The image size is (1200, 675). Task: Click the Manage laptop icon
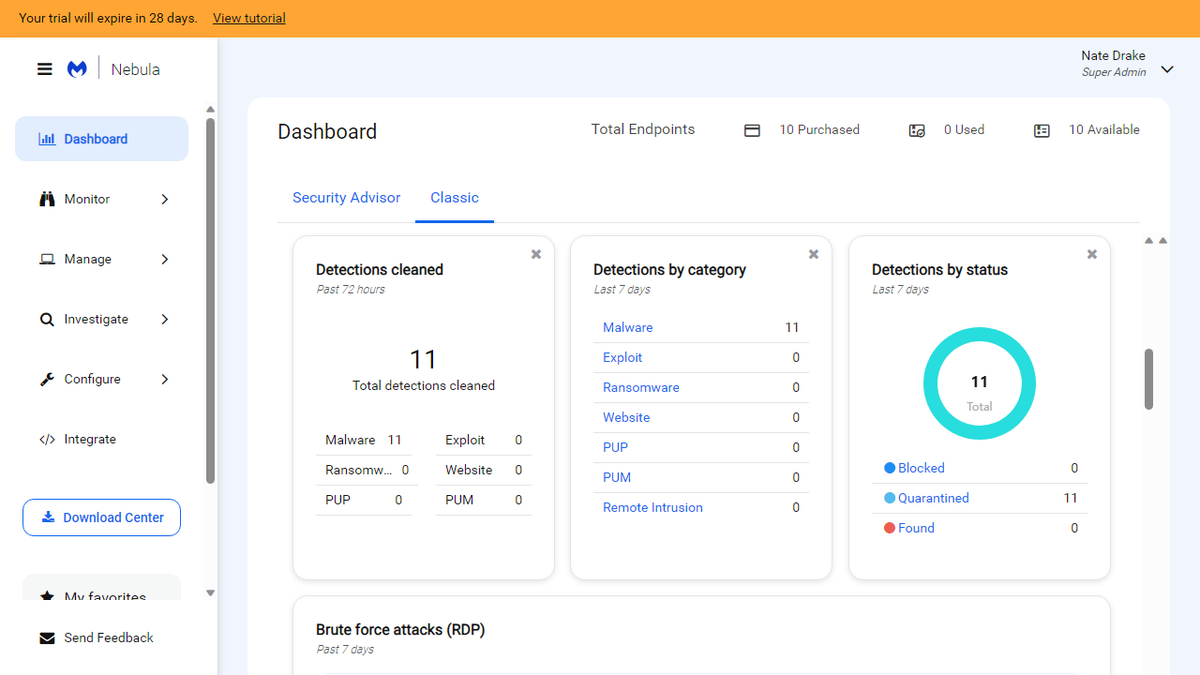coord(46,258)
